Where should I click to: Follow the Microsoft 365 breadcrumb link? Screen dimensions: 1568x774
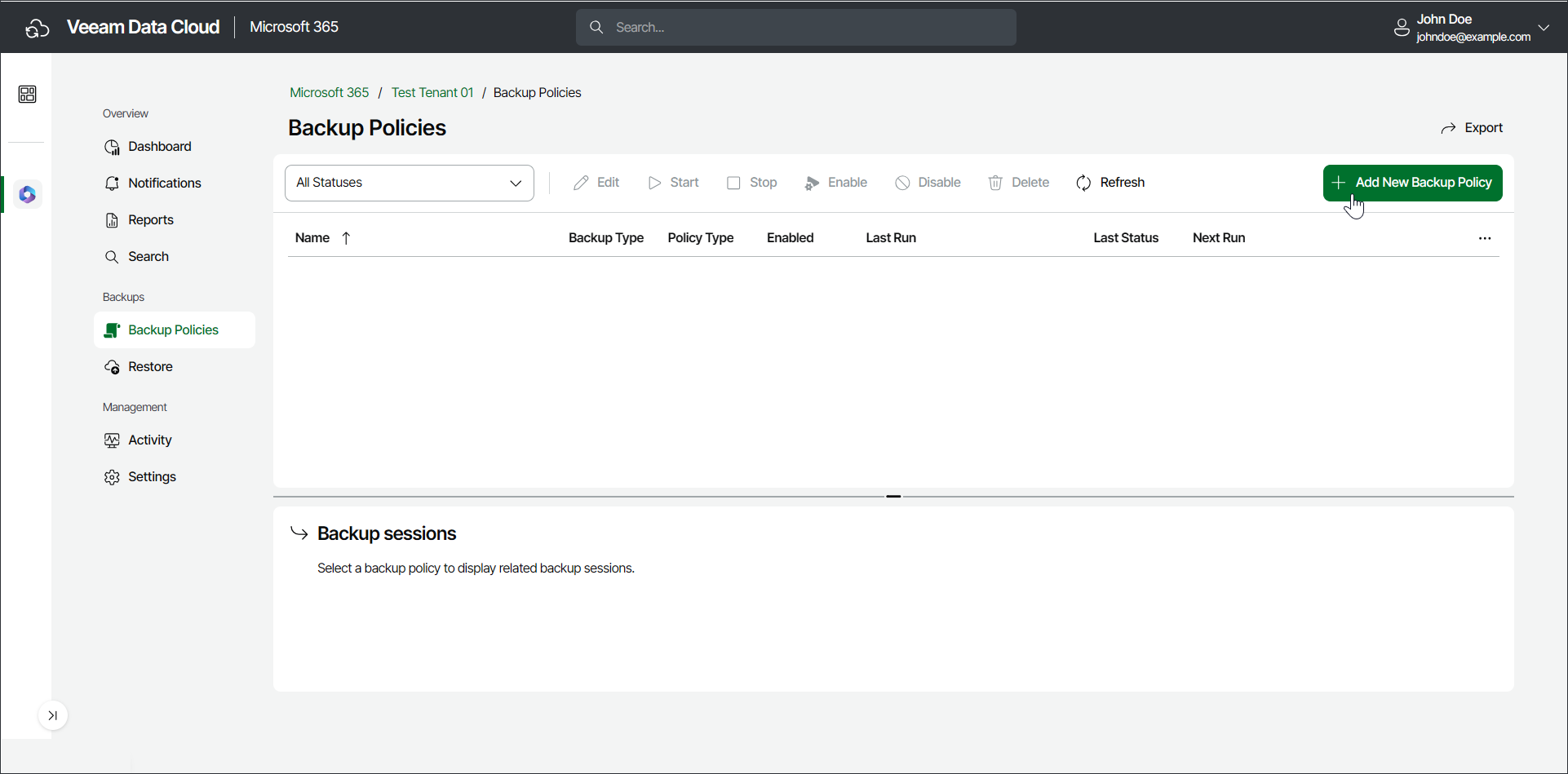coord(330,93)
